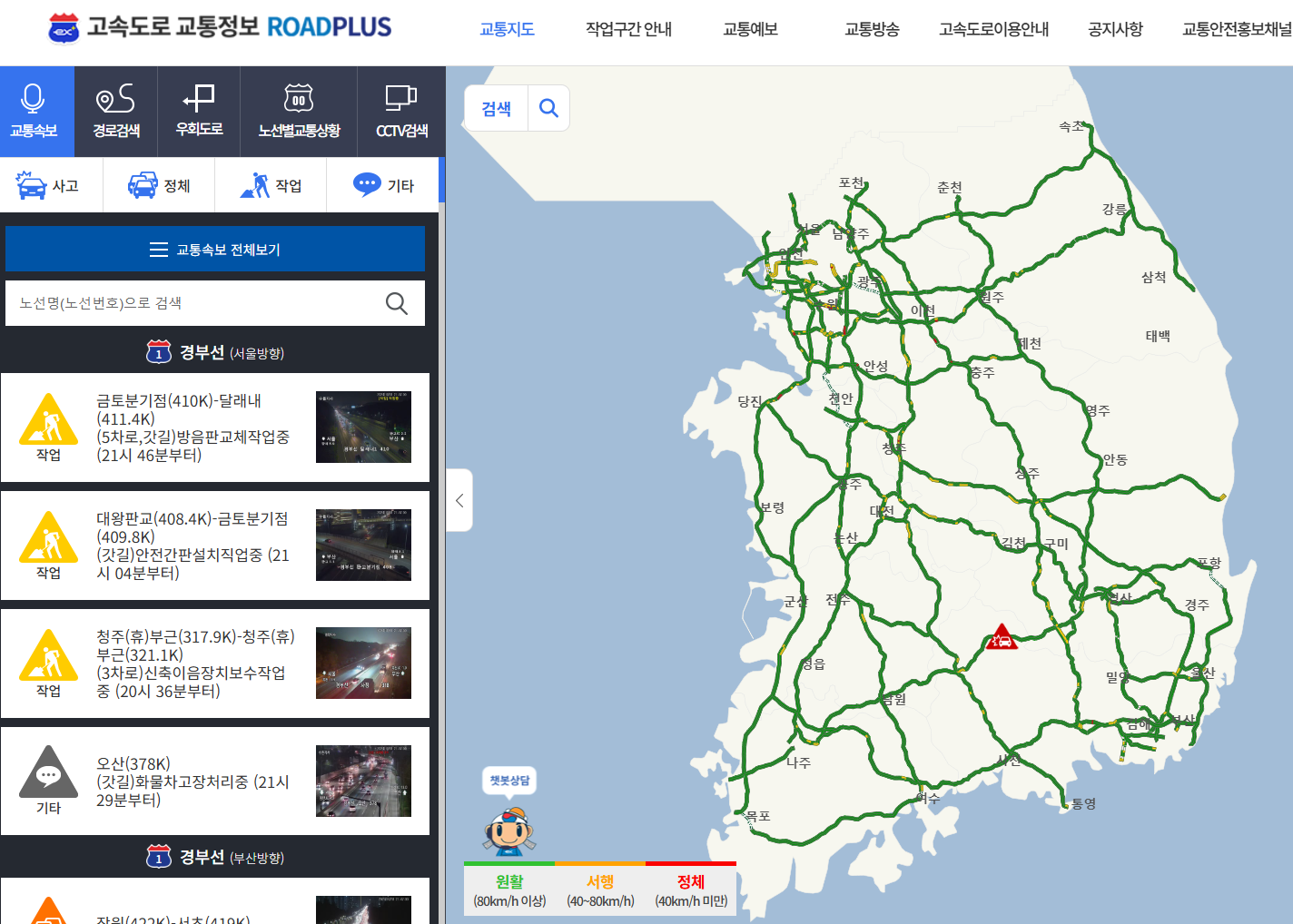Filter traffic alerts by 정체 congestion
This screenshot has height=924, width=1293.
(159, 185)
